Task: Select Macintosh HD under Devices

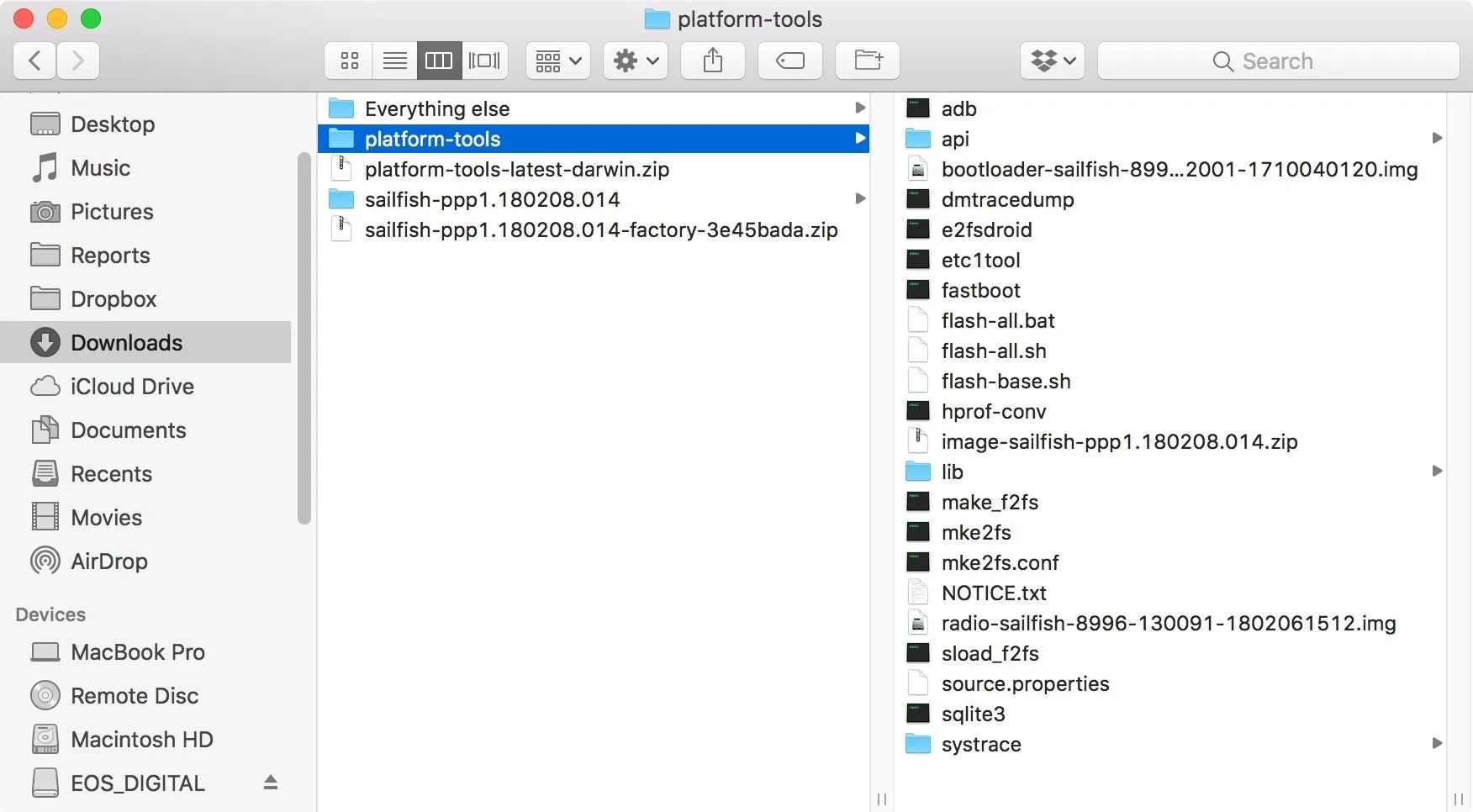Action: click(x=146, y=739)
